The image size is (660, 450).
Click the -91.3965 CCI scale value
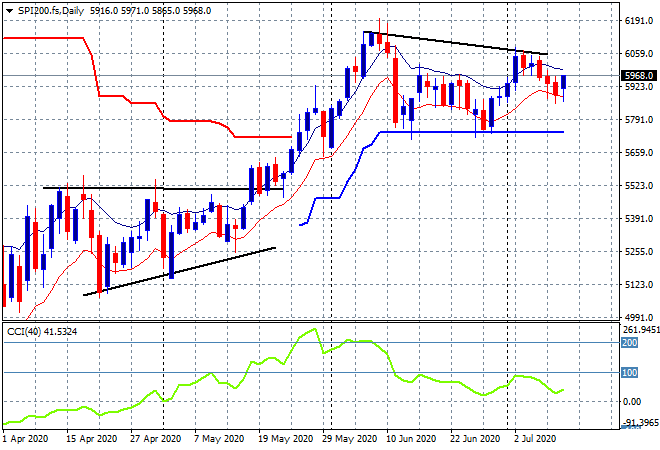[x=641, y=422]
